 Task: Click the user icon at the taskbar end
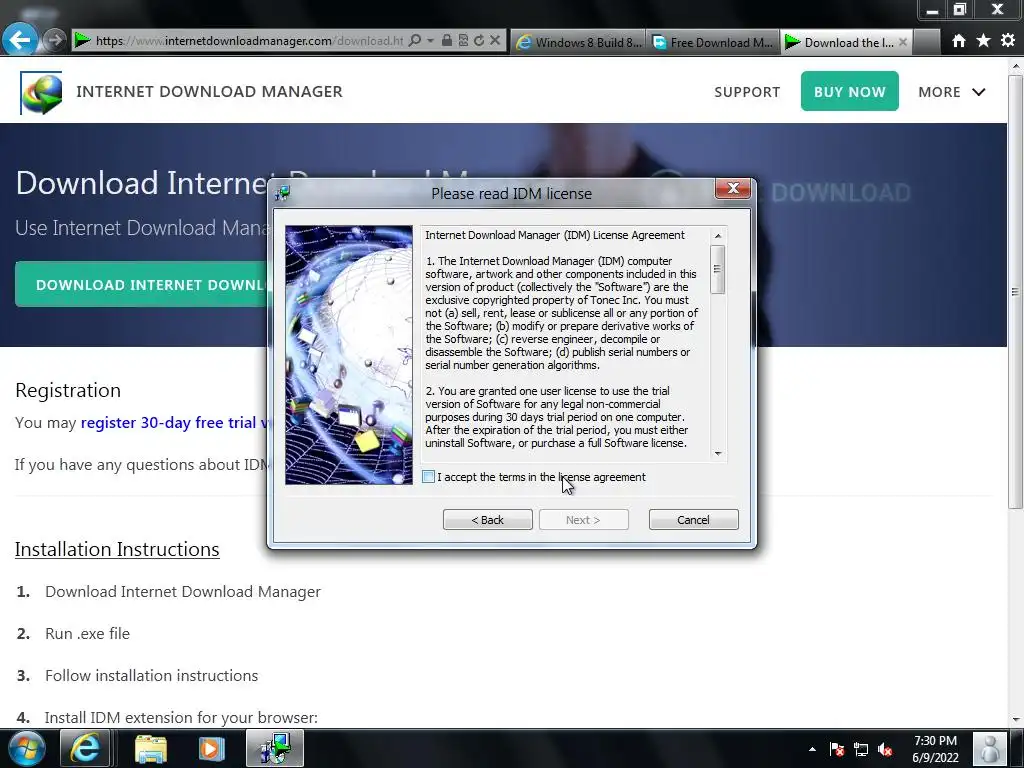click(989, 748)
